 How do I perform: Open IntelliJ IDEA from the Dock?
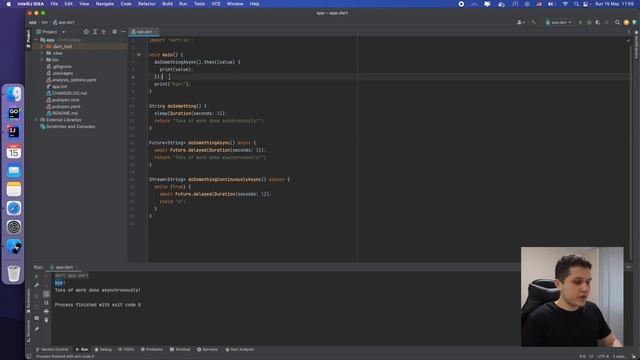(13, 132)
